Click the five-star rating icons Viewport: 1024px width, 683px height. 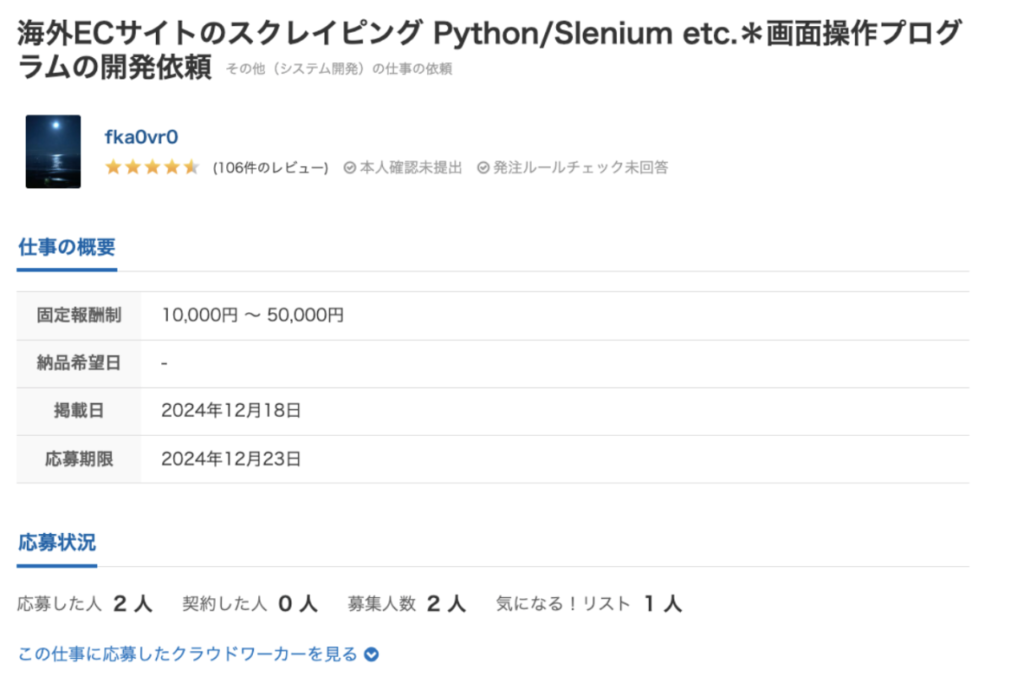tap(152, 167)
